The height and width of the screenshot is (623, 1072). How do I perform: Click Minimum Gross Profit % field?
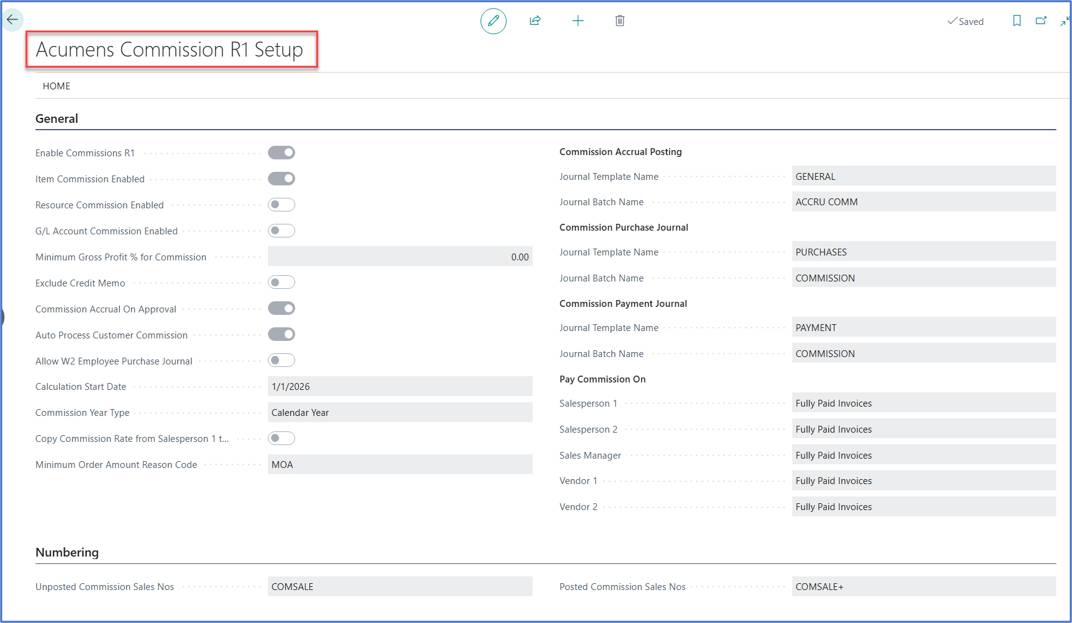[x=400, y=256]
